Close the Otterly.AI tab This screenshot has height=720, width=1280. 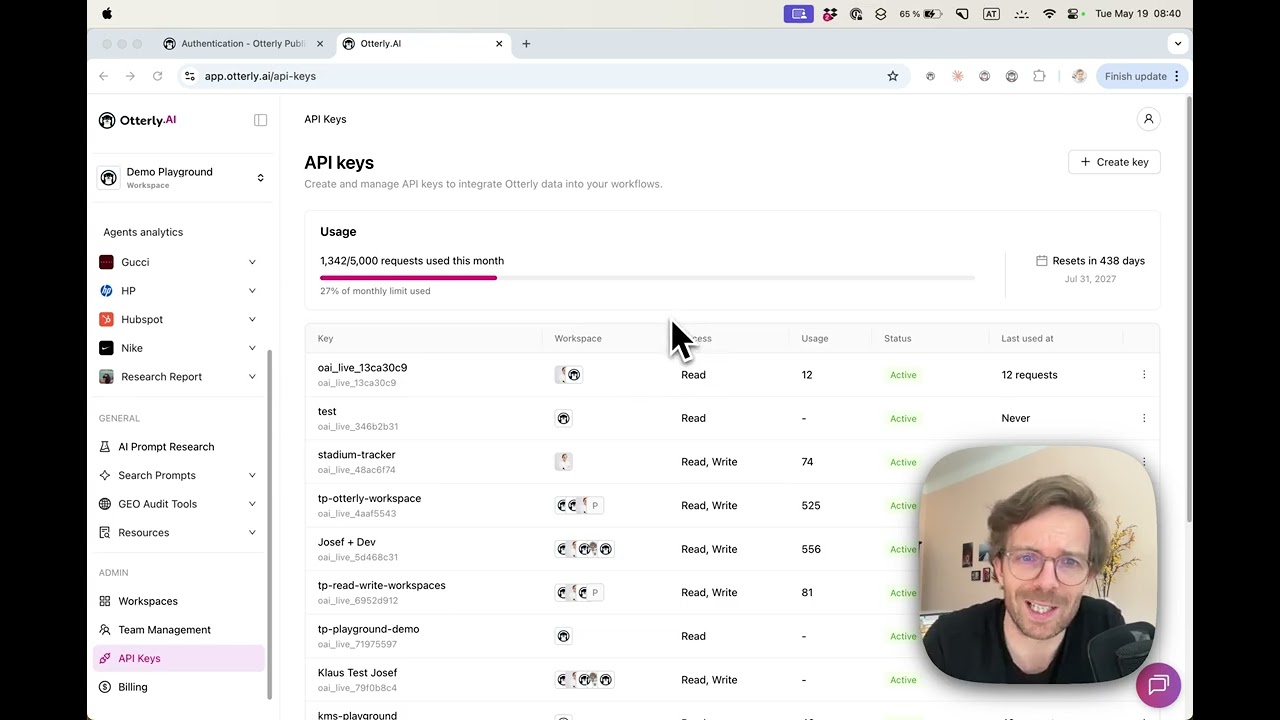[x=499, y=44]
